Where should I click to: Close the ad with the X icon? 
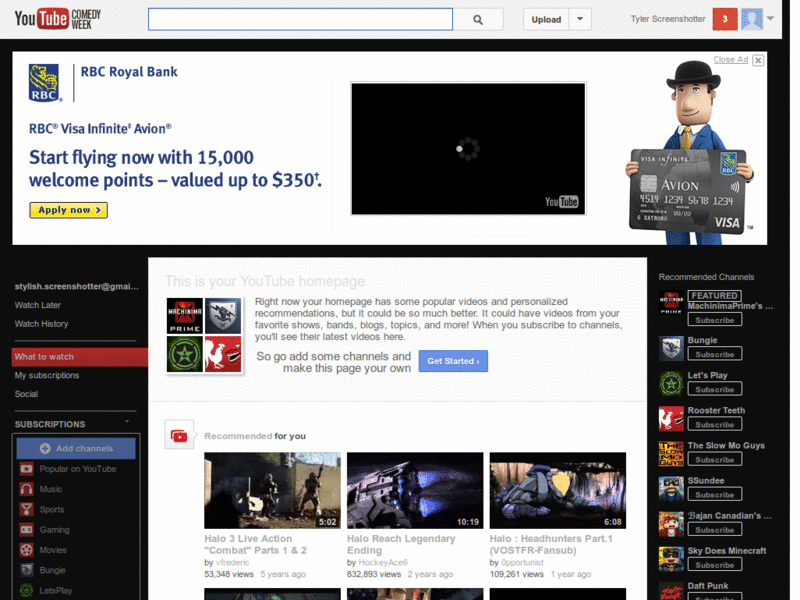(758, 60)
